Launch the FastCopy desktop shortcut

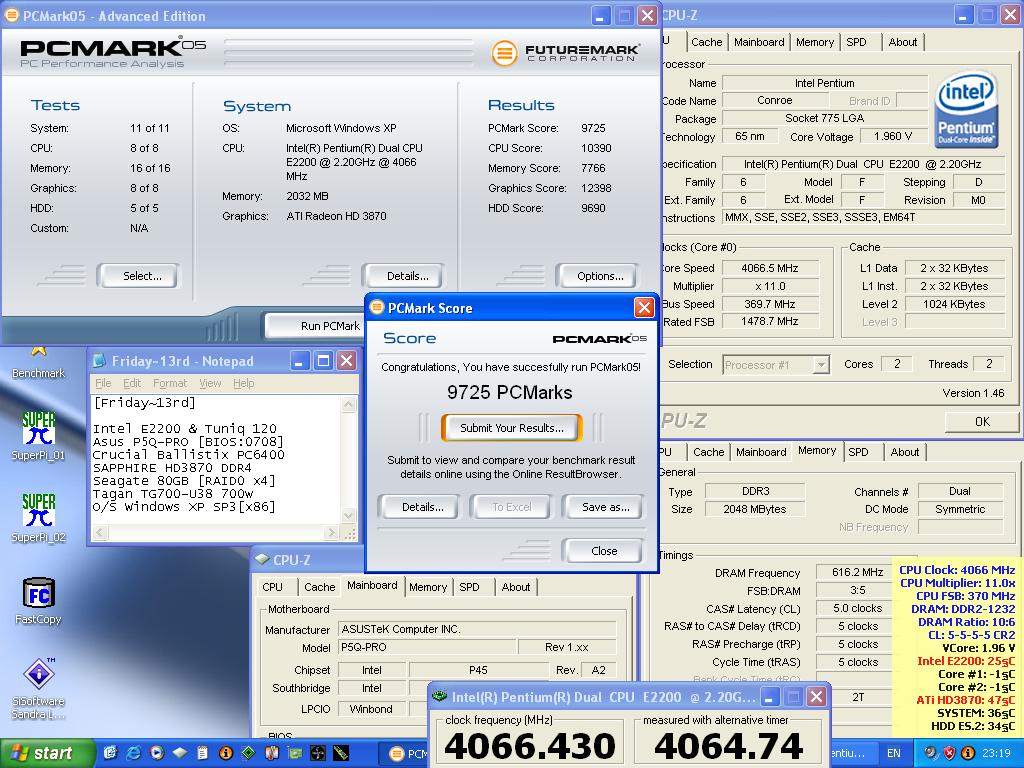pyautogui.click(x=39, y=600)
